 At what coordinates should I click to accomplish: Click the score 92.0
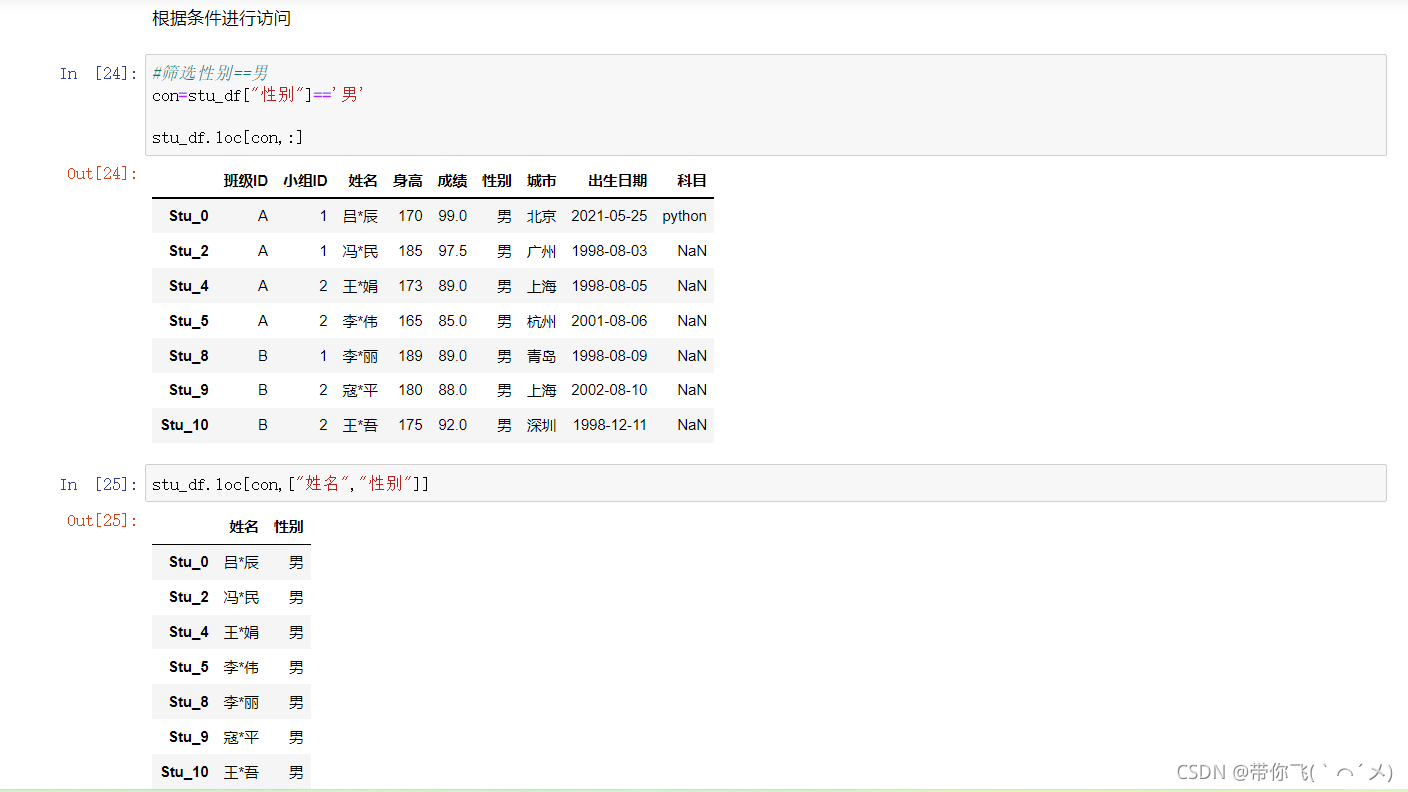[x=452, y=425]
